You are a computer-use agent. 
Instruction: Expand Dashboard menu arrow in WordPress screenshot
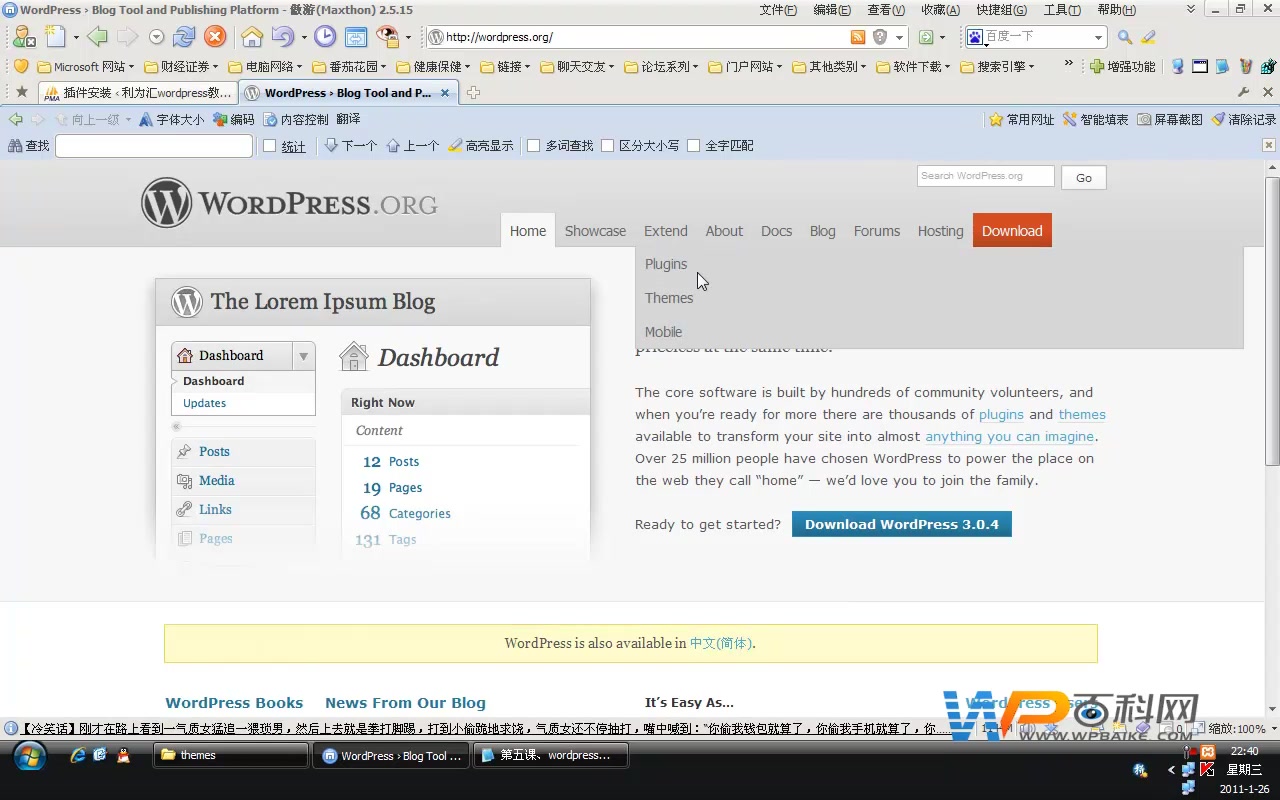(303, 356)
